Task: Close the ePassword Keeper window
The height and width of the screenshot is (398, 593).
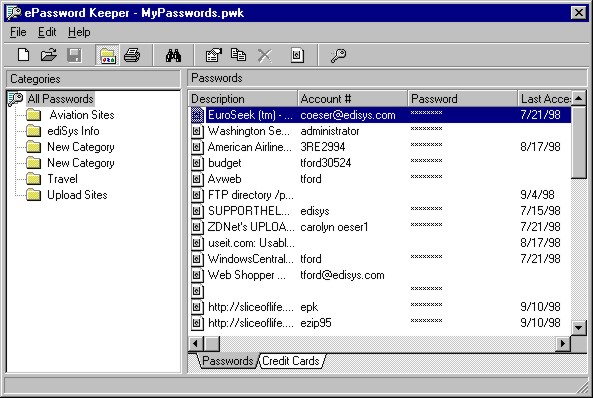Action: [x=578, y=13]
